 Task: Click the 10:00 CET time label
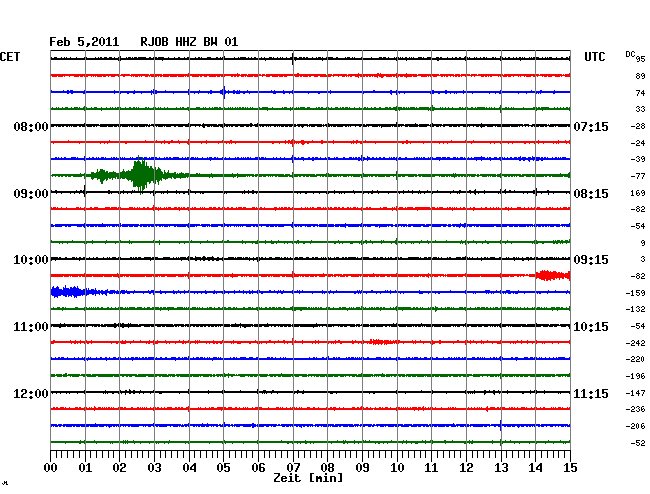(x=31, y=260)
